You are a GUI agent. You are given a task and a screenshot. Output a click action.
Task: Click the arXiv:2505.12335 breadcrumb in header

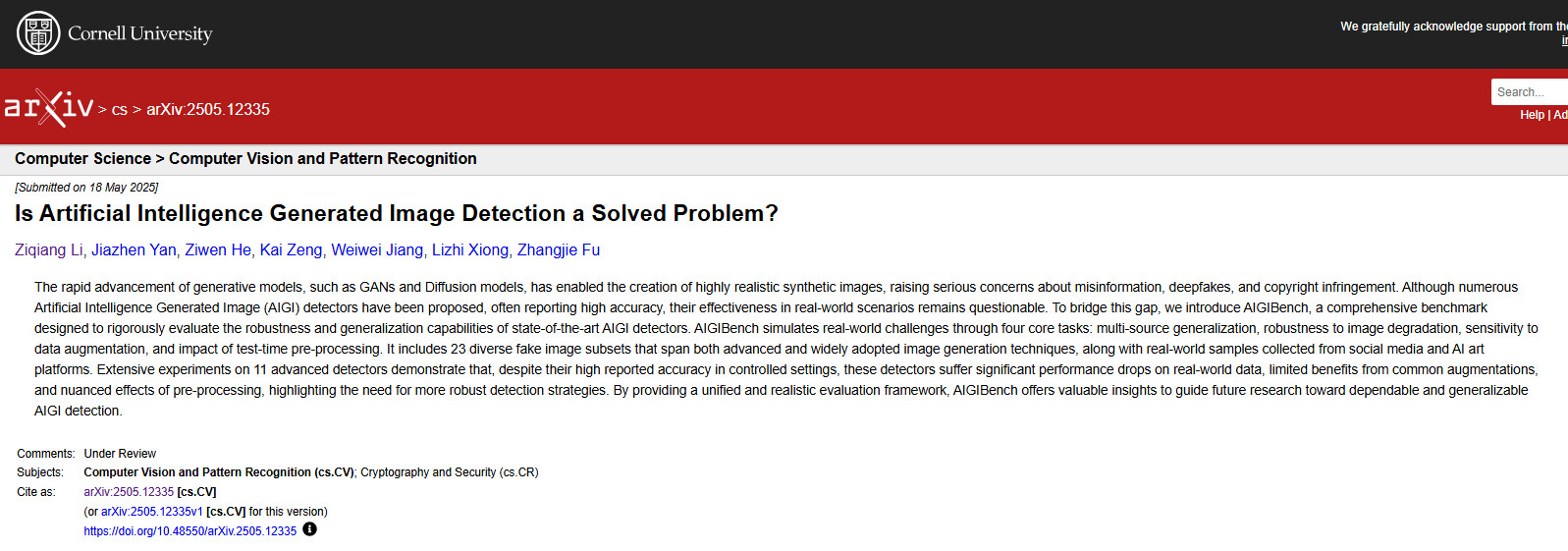point(208,110)
